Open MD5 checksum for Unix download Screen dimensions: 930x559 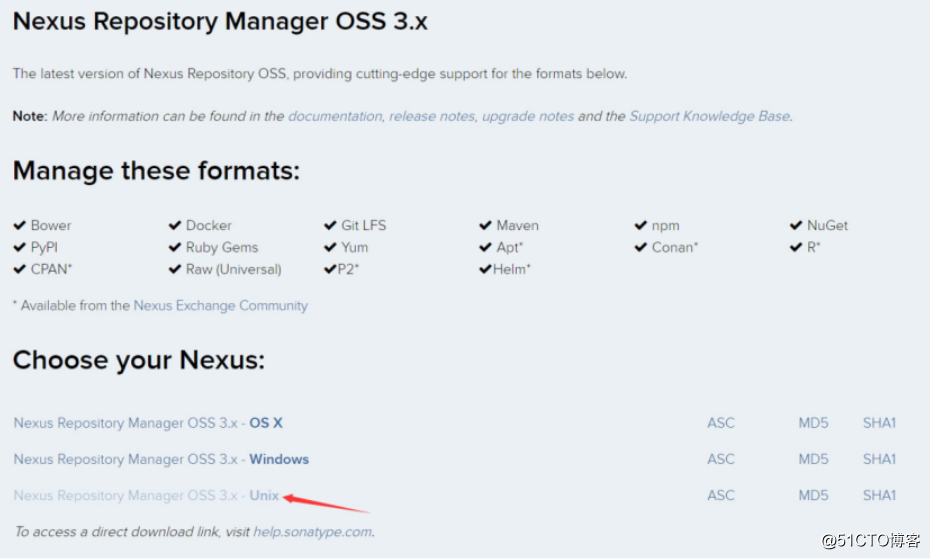(813, 496)
